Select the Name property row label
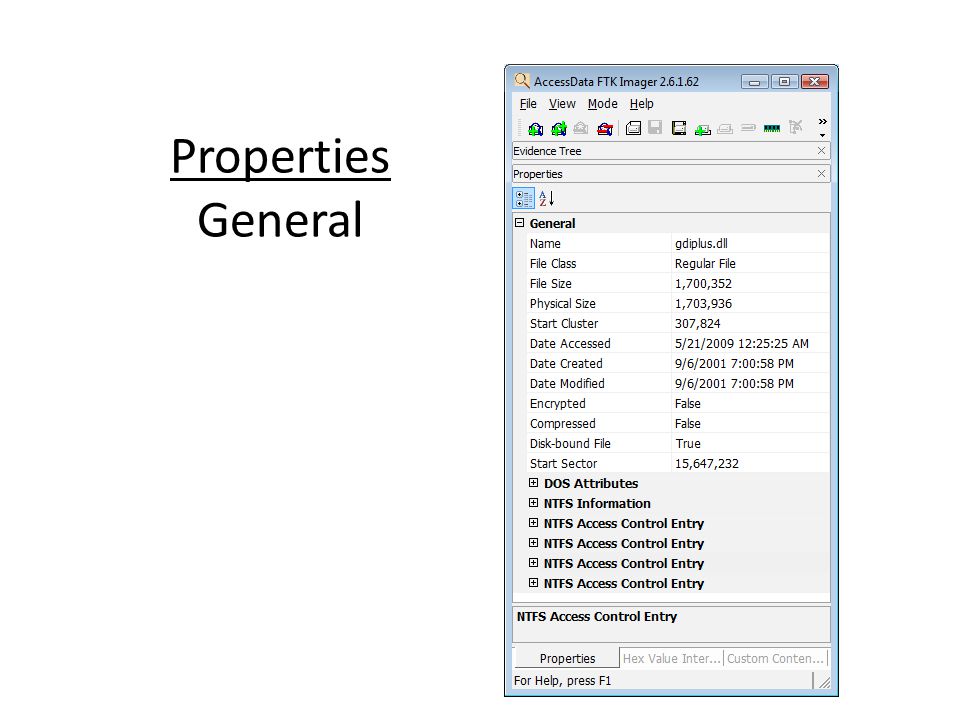The image size is (960, 720). (545, 244)
